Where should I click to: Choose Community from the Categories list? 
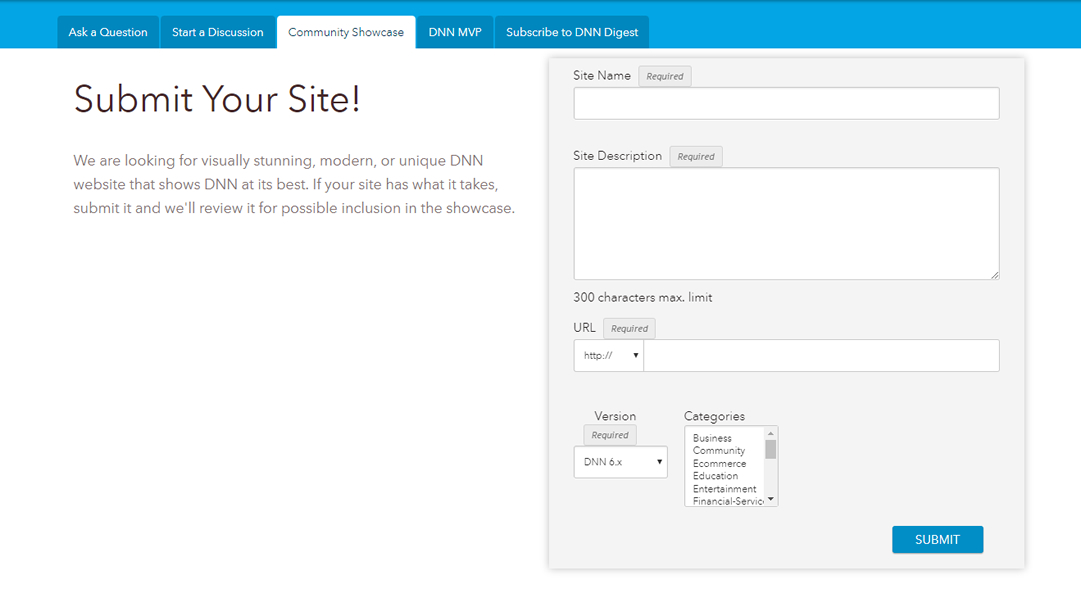coord(718,451)
